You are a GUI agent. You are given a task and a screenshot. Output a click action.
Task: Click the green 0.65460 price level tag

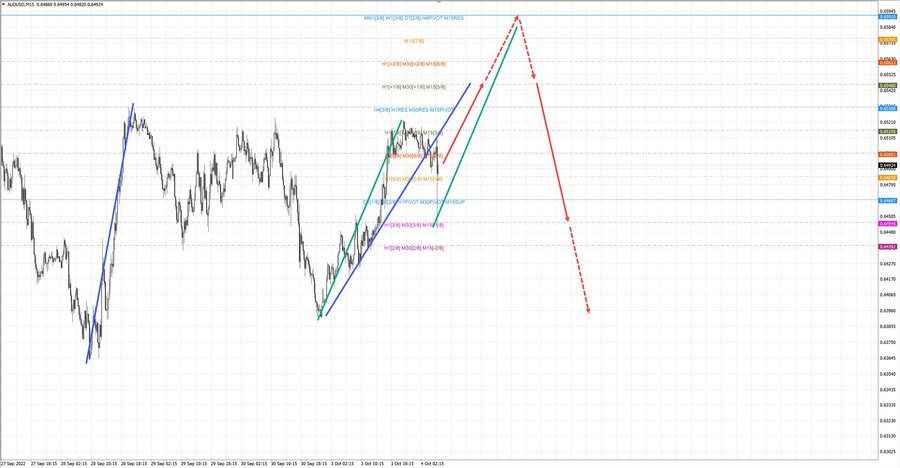[888, 86]
